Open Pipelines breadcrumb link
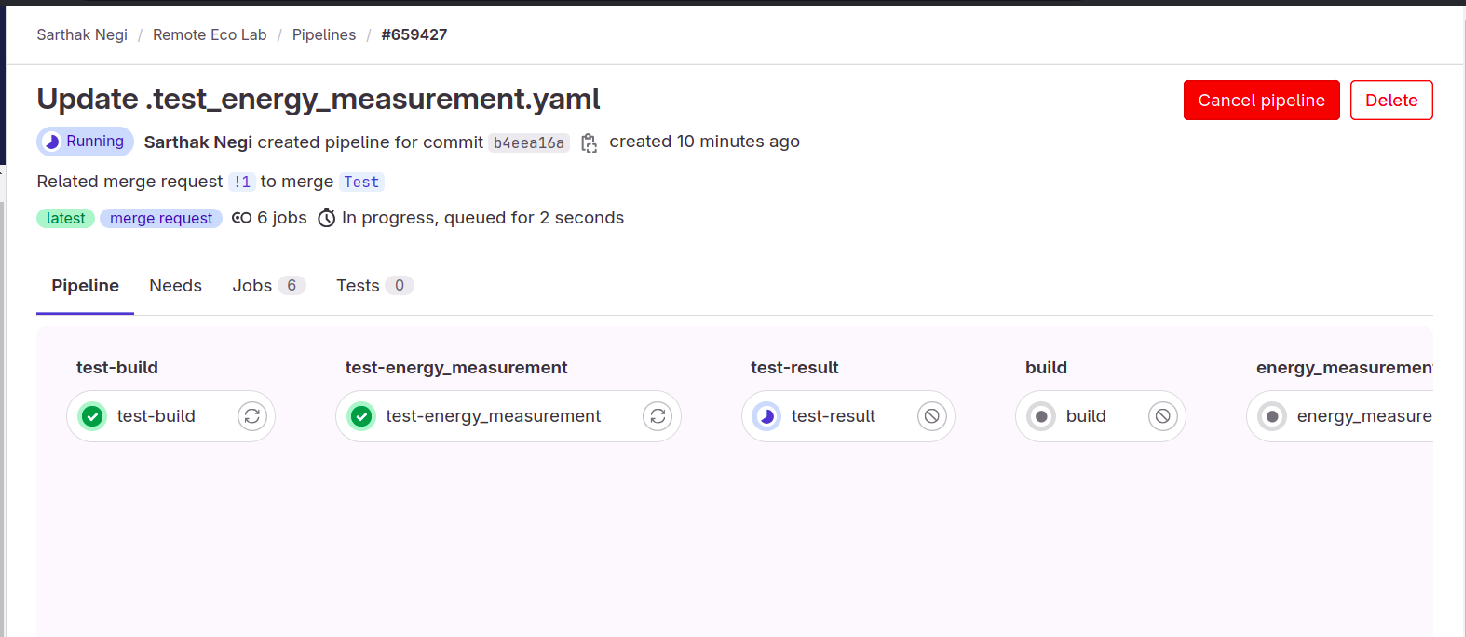This screenshot has height=637, width=1466. (x=324, y=35)
